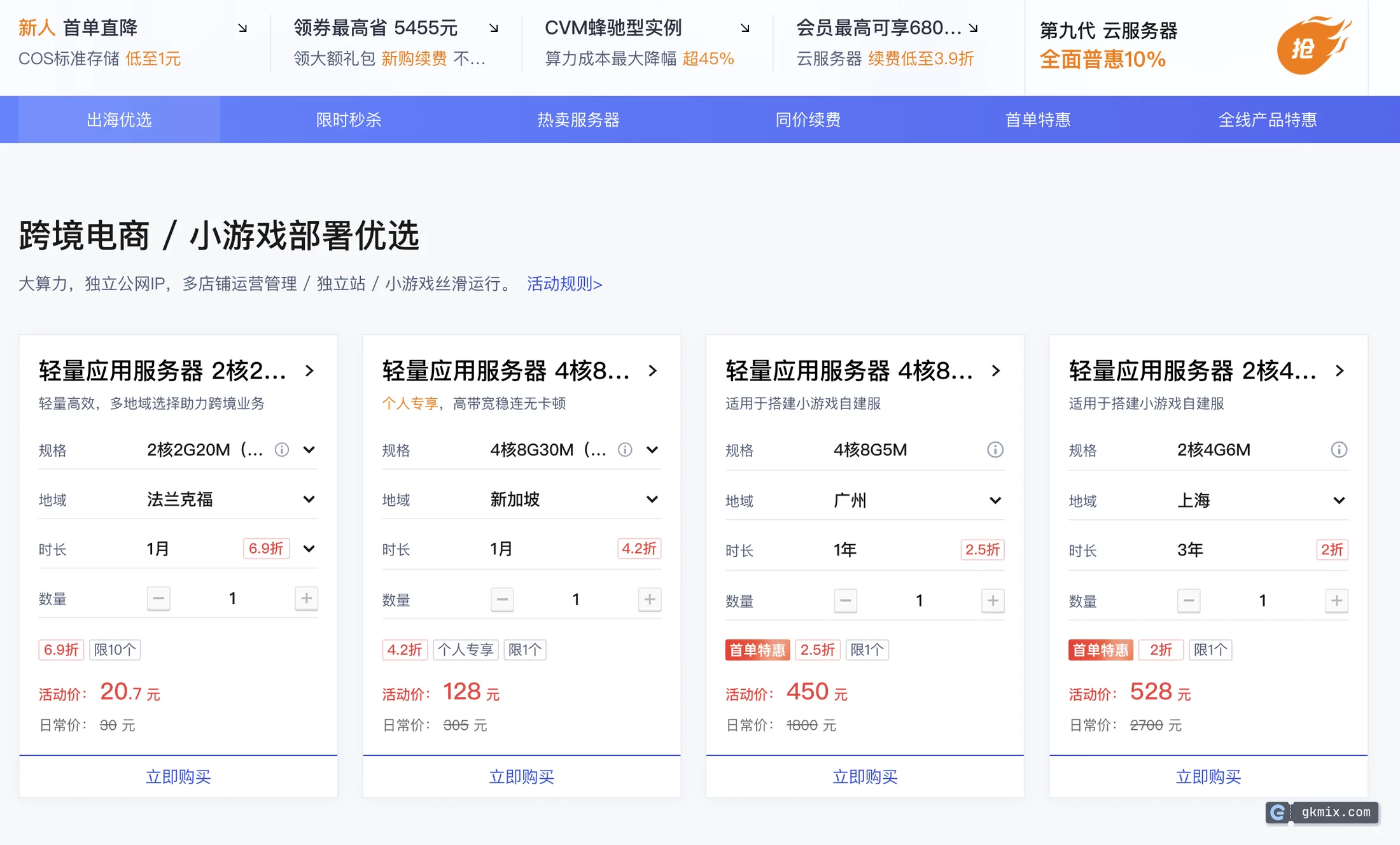Click 立即购买 for the 128元 server
This screenshot has height=845, width=1400.
[522, 777]
